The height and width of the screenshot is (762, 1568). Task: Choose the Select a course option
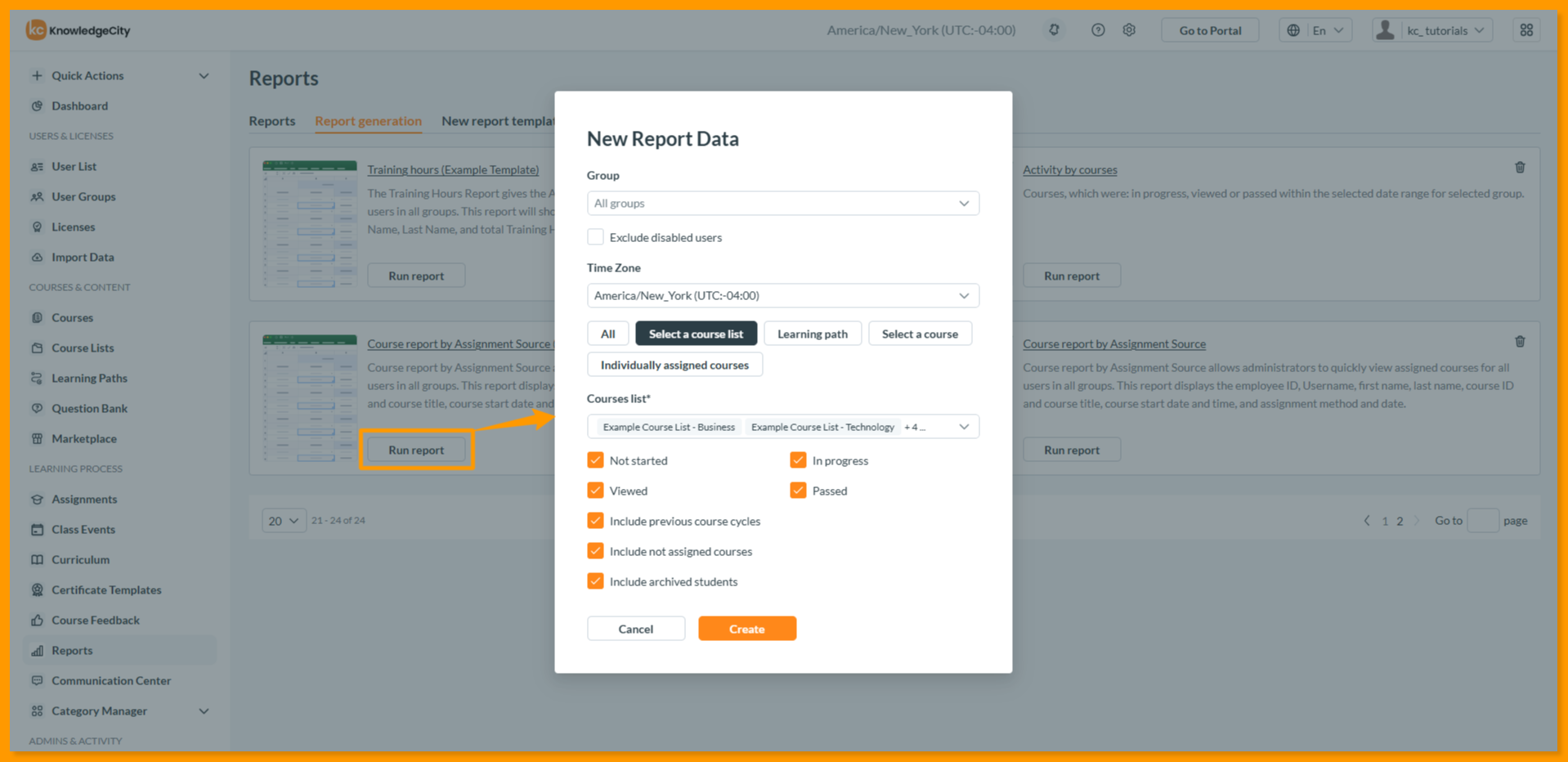pyautogui.click(x=920, y=334)
